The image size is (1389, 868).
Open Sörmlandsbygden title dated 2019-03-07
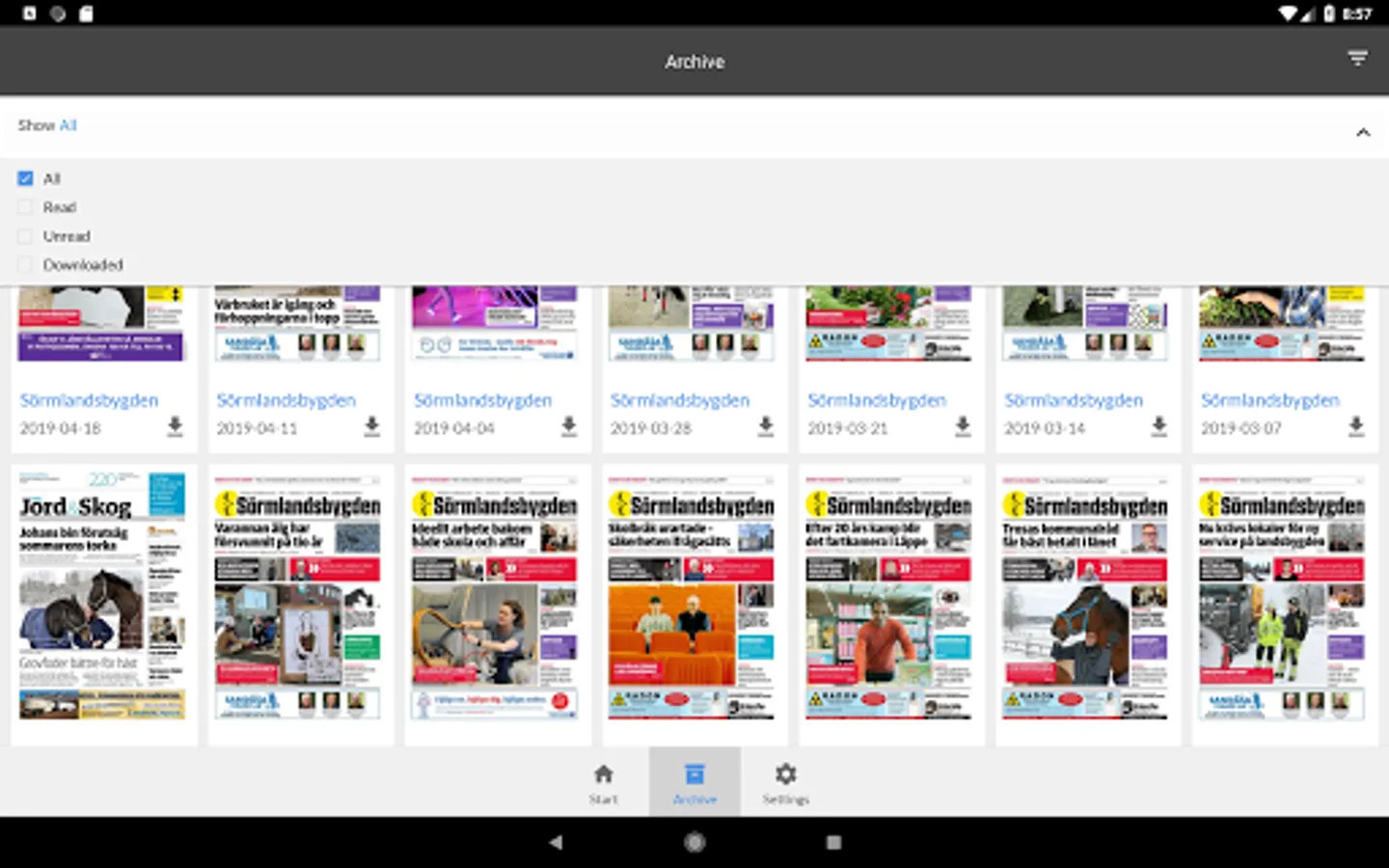(x=1270, y=400)
